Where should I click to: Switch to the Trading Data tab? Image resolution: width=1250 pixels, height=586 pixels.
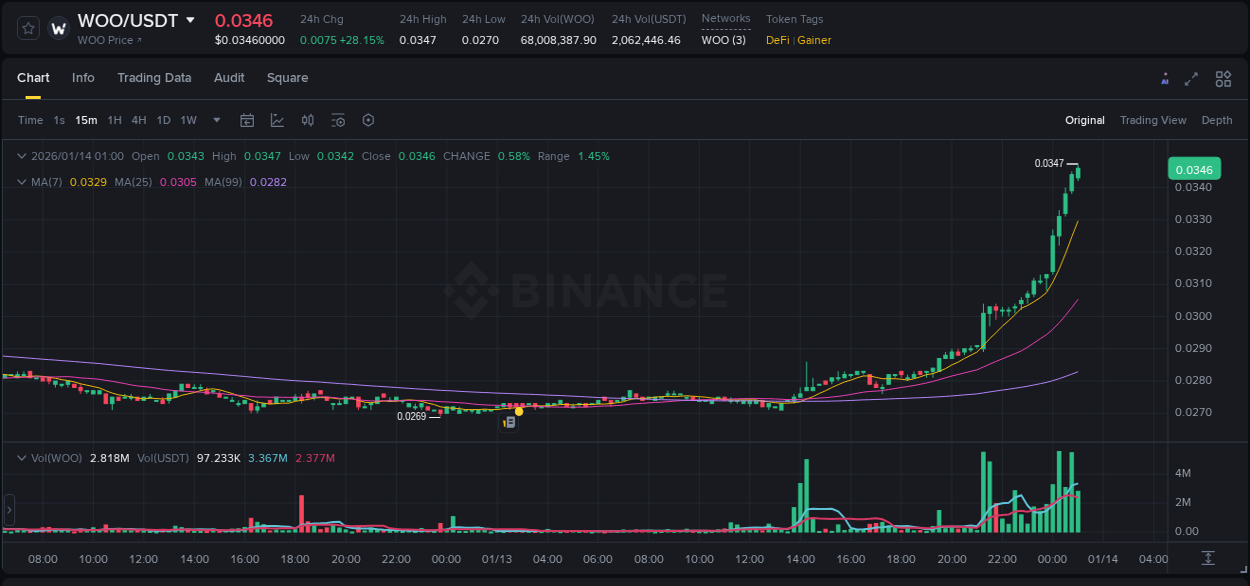point(154,77)
